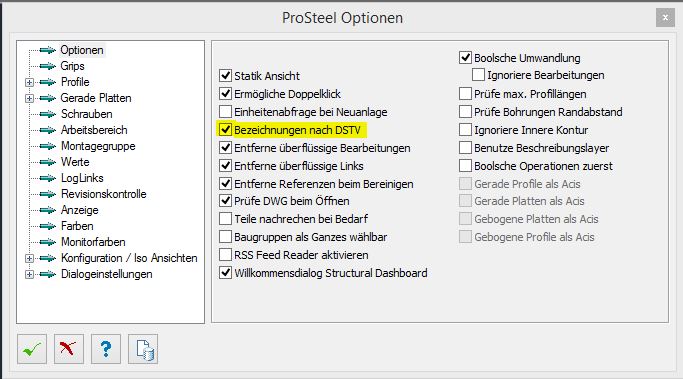The width and height of the screenshot is (683, 379).
Task: Click the arrow icon beside Farben
Action: click(47, 226)
